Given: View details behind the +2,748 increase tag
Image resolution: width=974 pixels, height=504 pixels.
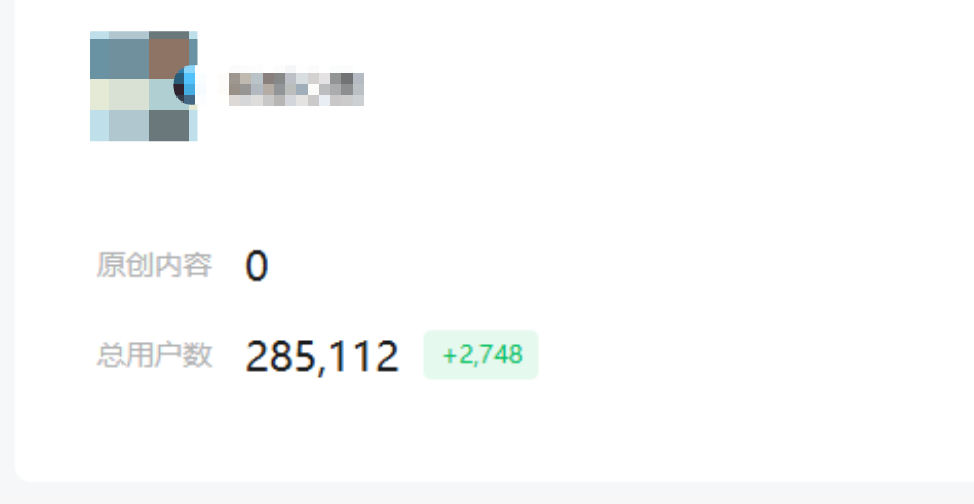Looking at the screenshot, I should (481, 355).
